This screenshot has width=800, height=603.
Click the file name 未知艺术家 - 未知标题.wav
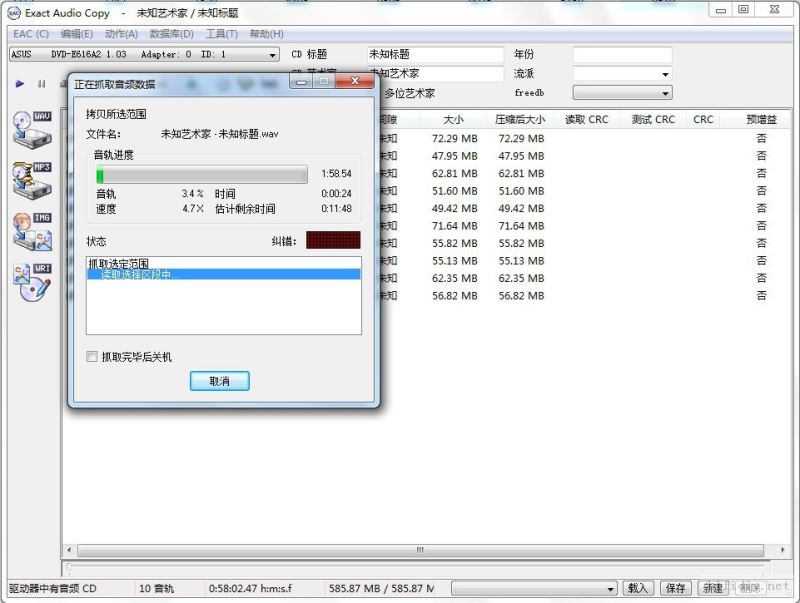(219, 134)
